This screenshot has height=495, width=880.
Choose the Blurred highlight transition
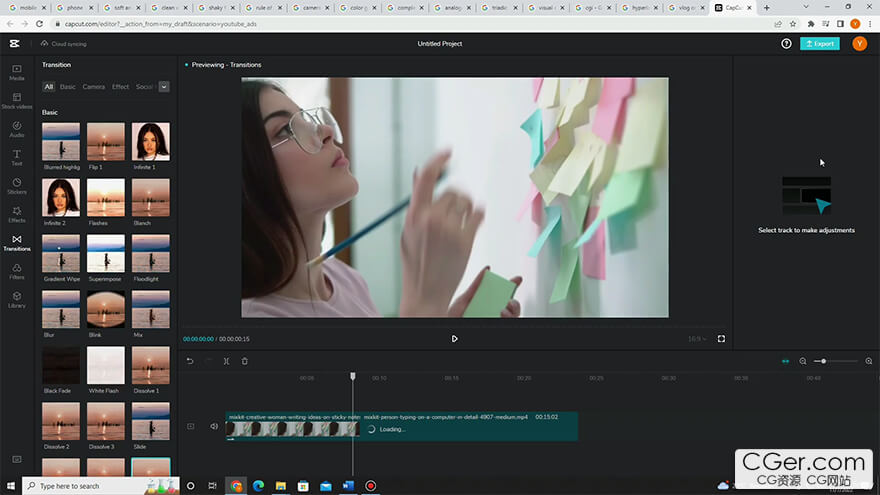[61, 141]
